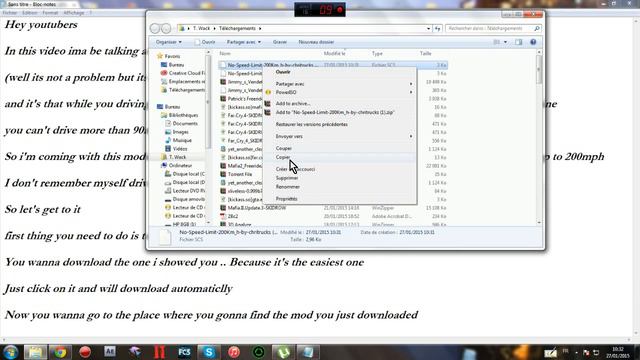This screenshot has height=360, width=640.
Task: Expand Partager avec submenu in context menu
Action: coord(411,84)
